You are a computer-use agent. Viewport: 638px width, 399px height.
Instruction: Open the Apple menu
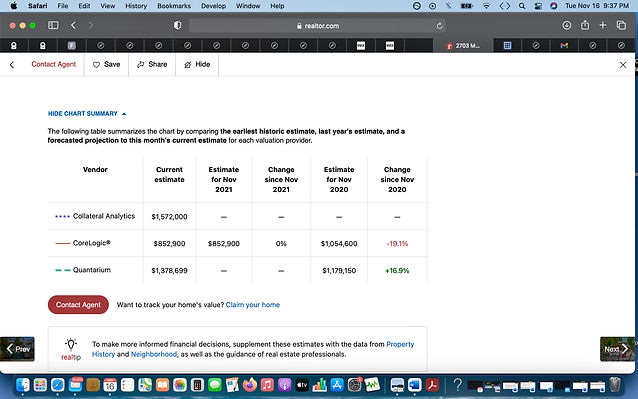tap(14, 6)
